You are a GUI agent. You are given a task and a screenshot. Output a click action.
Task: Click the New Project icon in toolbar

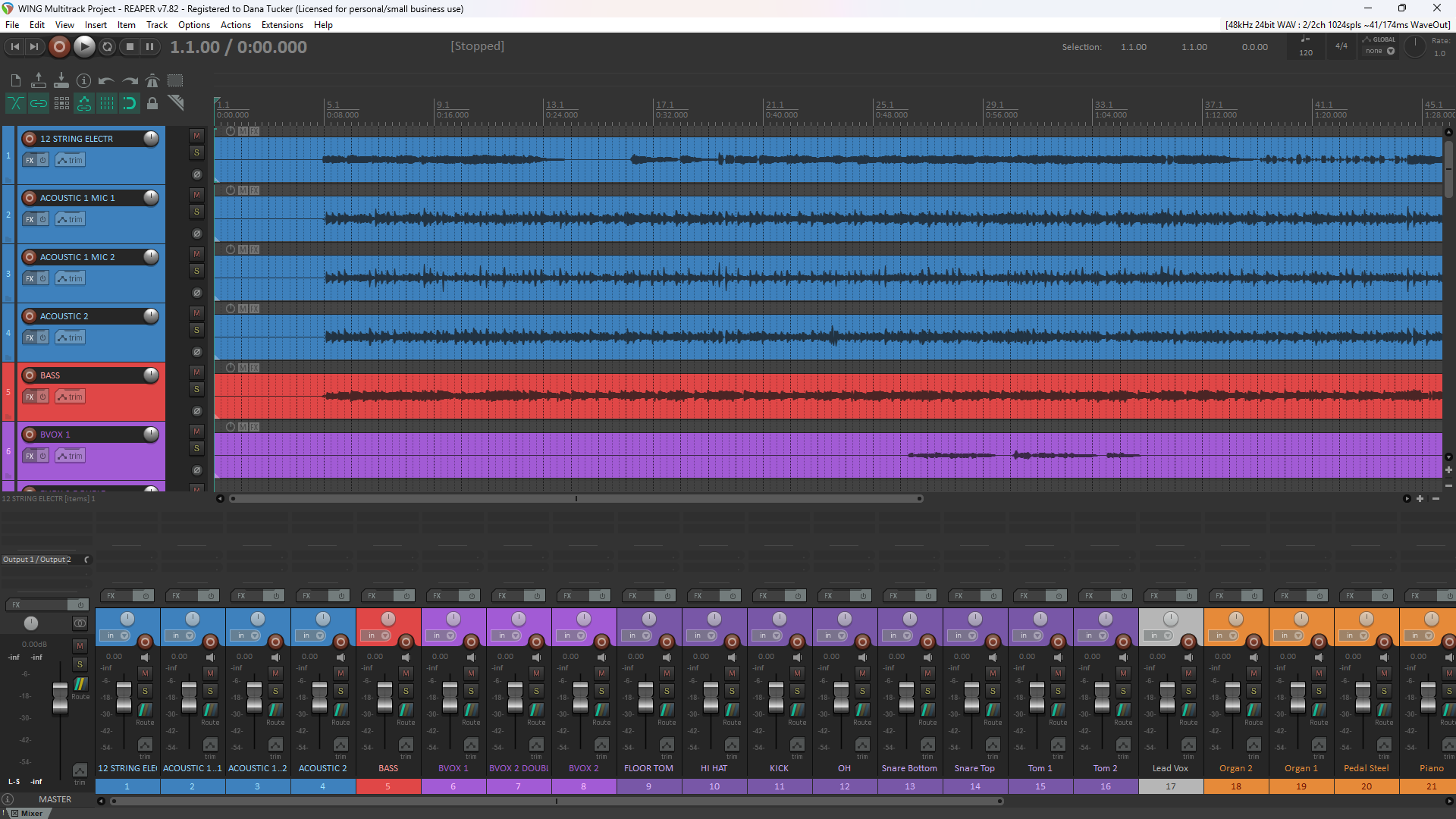click(16, 80)
